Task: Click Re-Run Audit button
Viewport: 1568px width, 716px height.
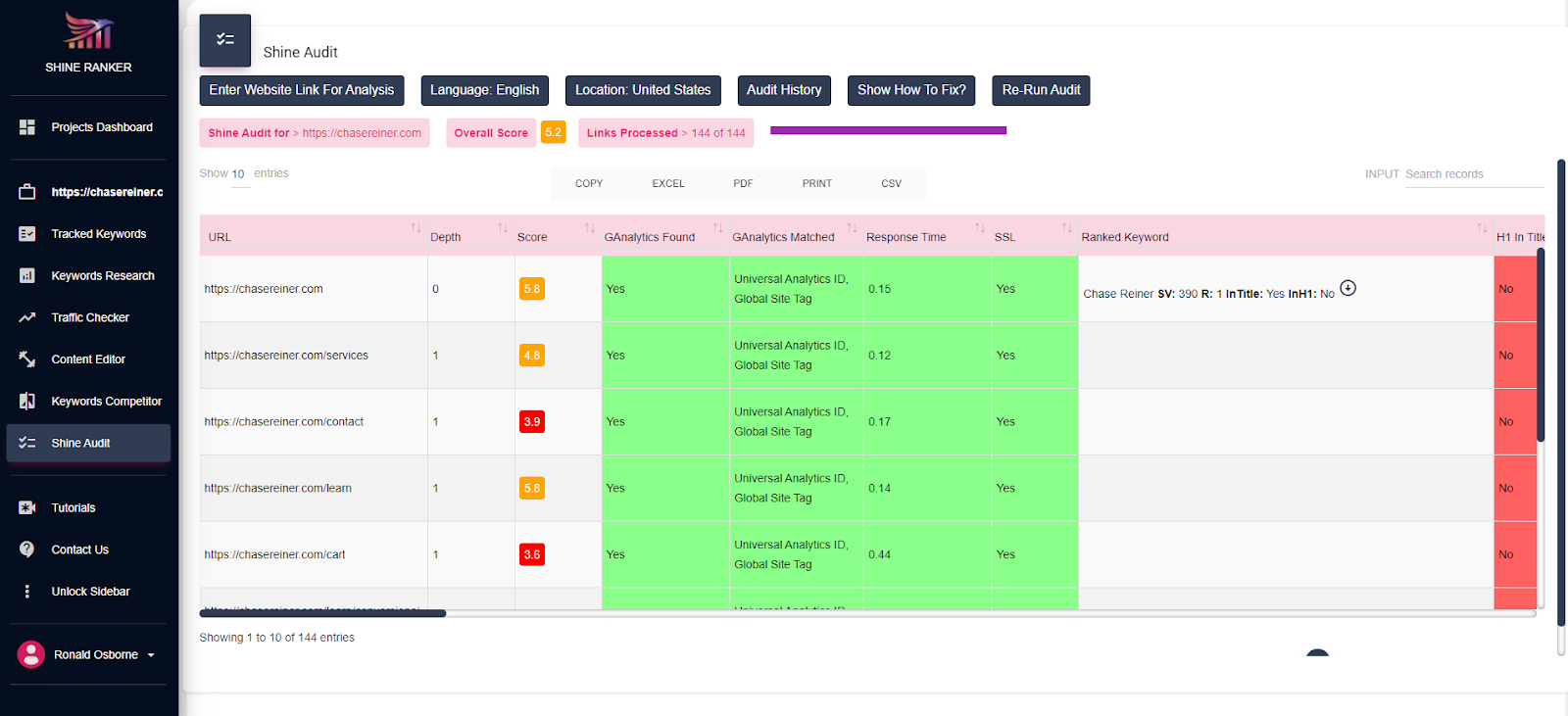Action: (x=1041, y=90)
